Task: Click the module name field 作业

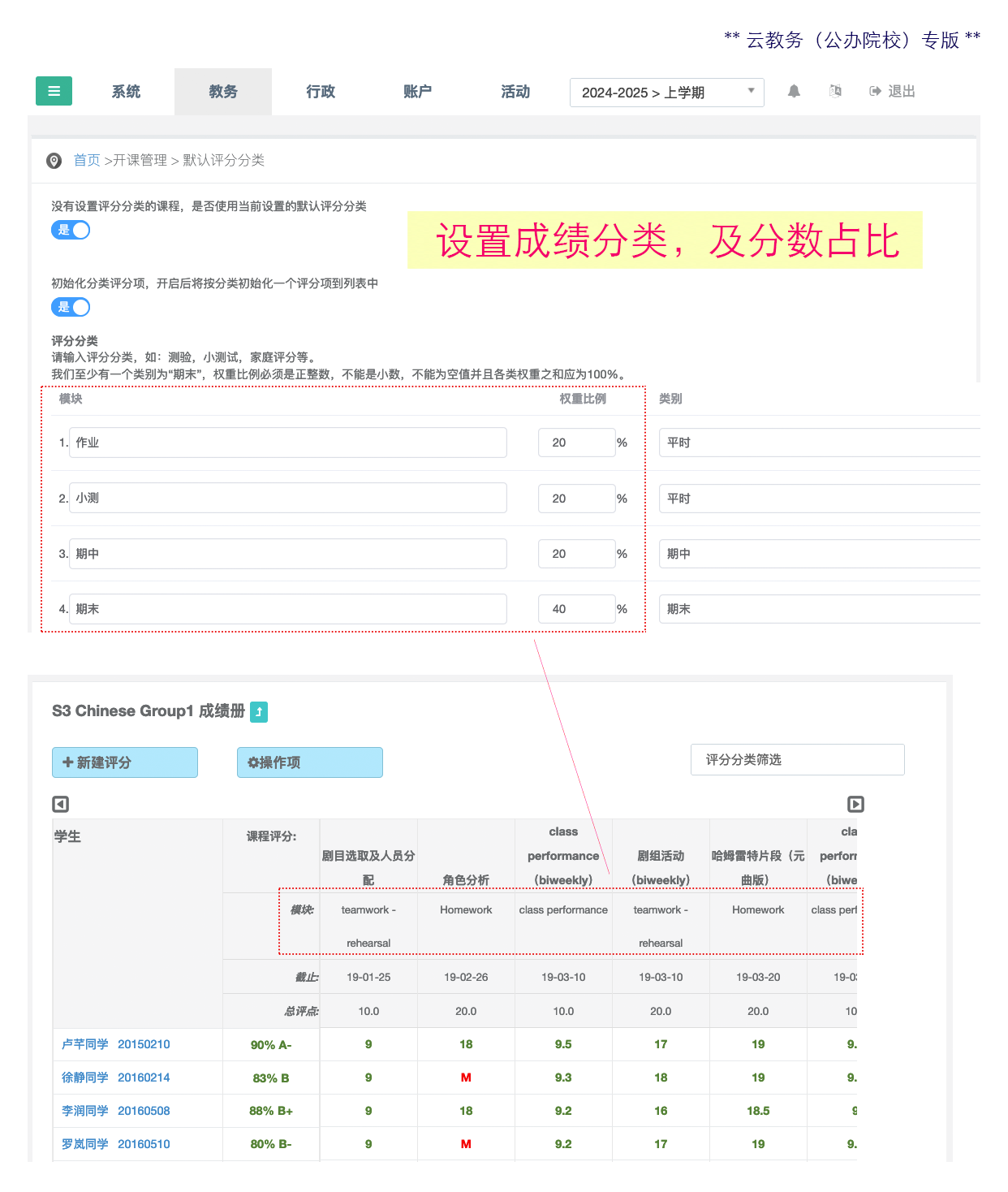Action: pos(288,443)
